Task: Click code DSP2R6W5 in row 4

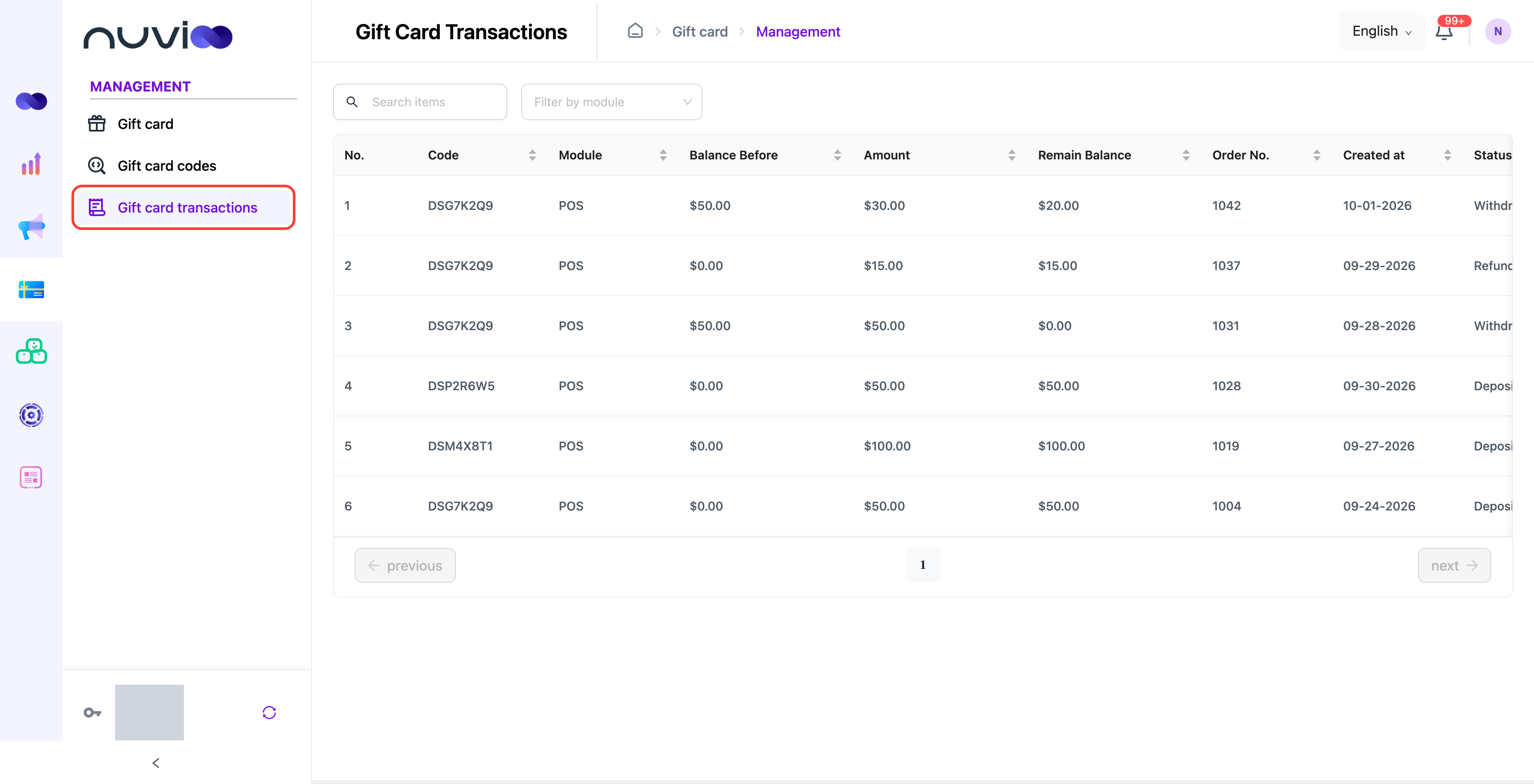Action: tap(461, 386)
